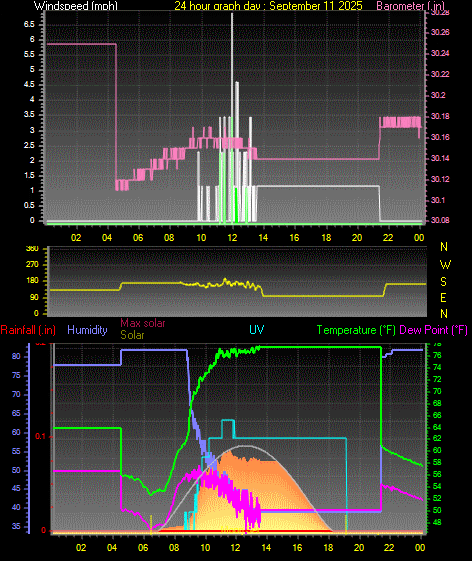The image size is (472, 561).
Task: Click the '04' hour label under windspeed graph
Action: coord(107,238)
